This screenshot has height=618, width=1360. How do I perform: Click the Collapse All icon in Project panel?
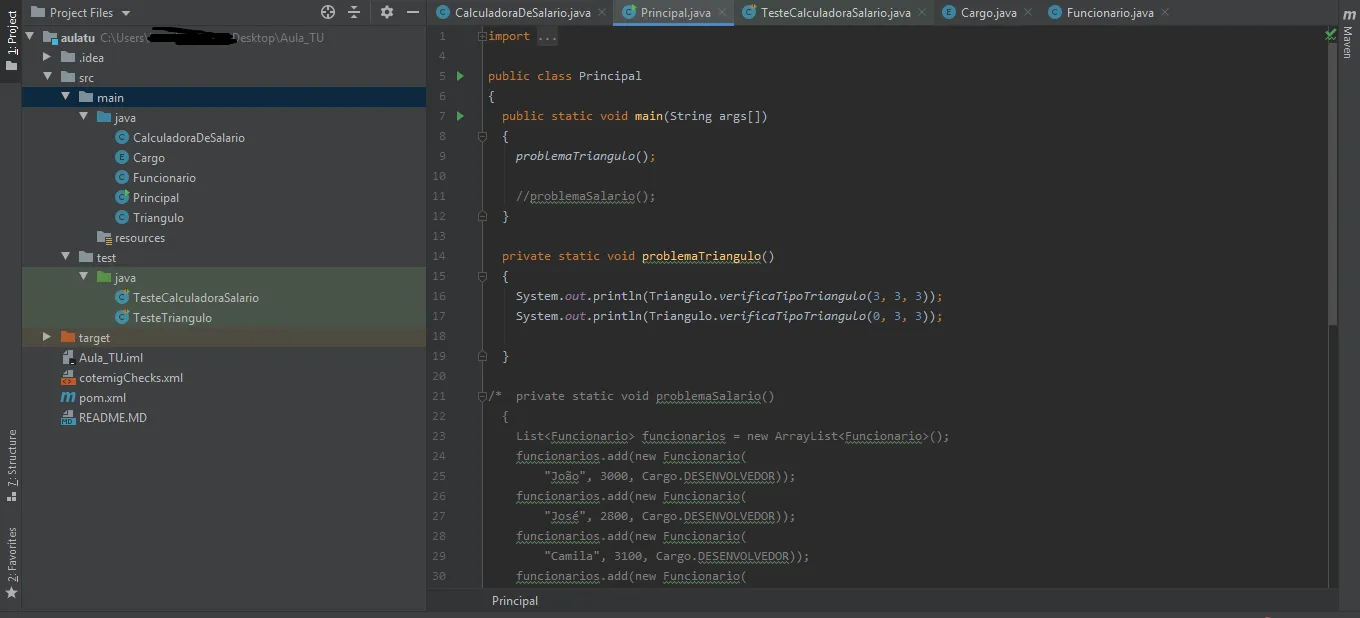point(354,12)
